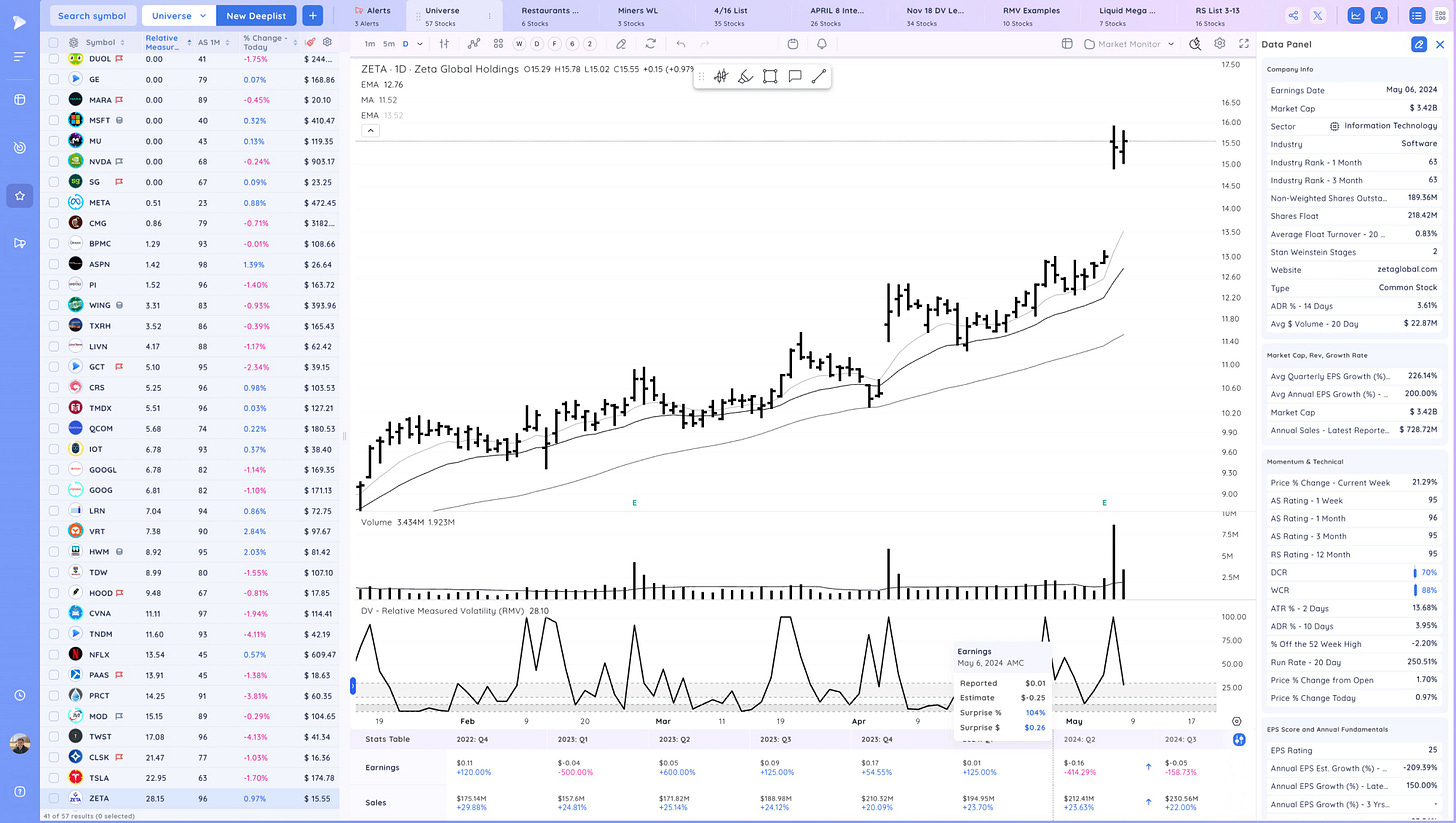Switch to the RS List 3-13 tab
The height and width of the screenshot is (823, 1456).
(1217, 16)
